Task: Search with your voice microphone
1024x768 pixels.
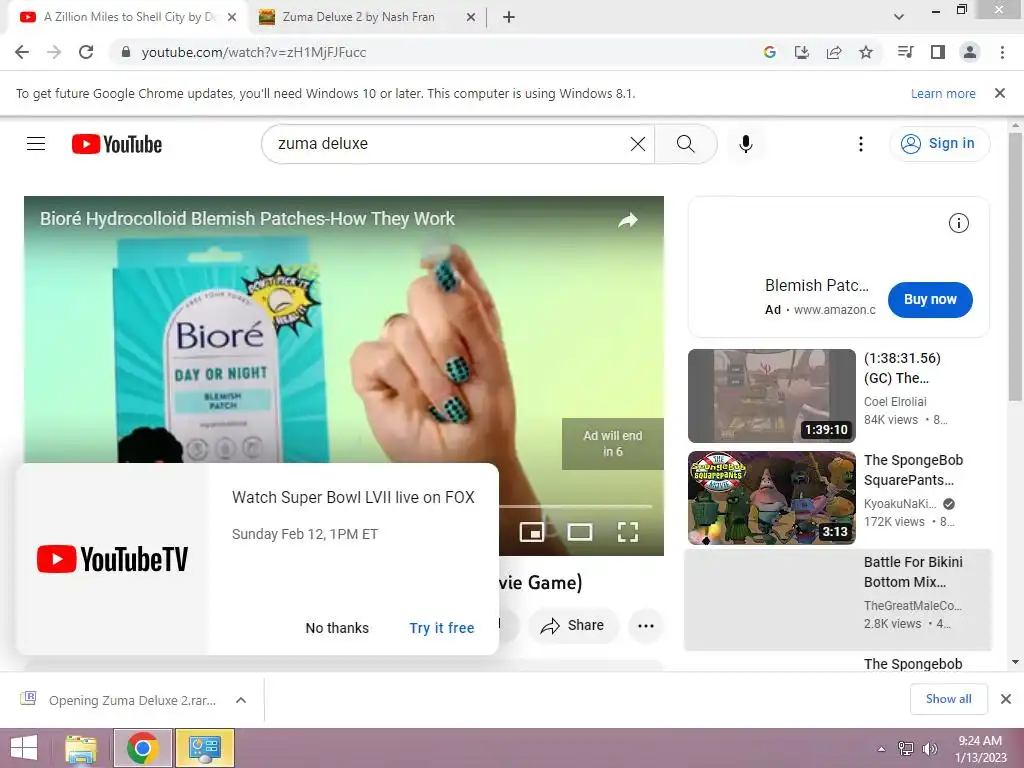Action: click(746, 144)
